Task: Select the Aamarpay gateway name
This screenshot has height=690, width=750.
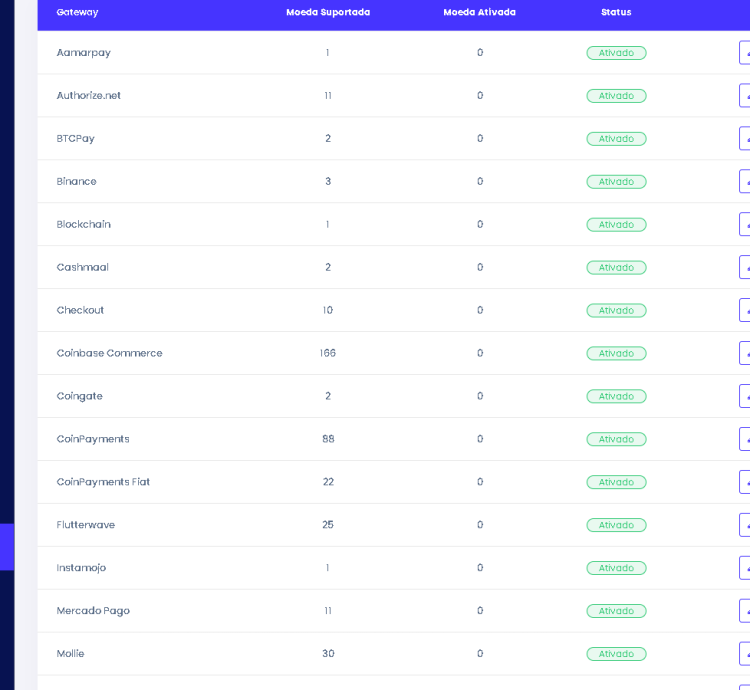Action: (x=83, y=53)
